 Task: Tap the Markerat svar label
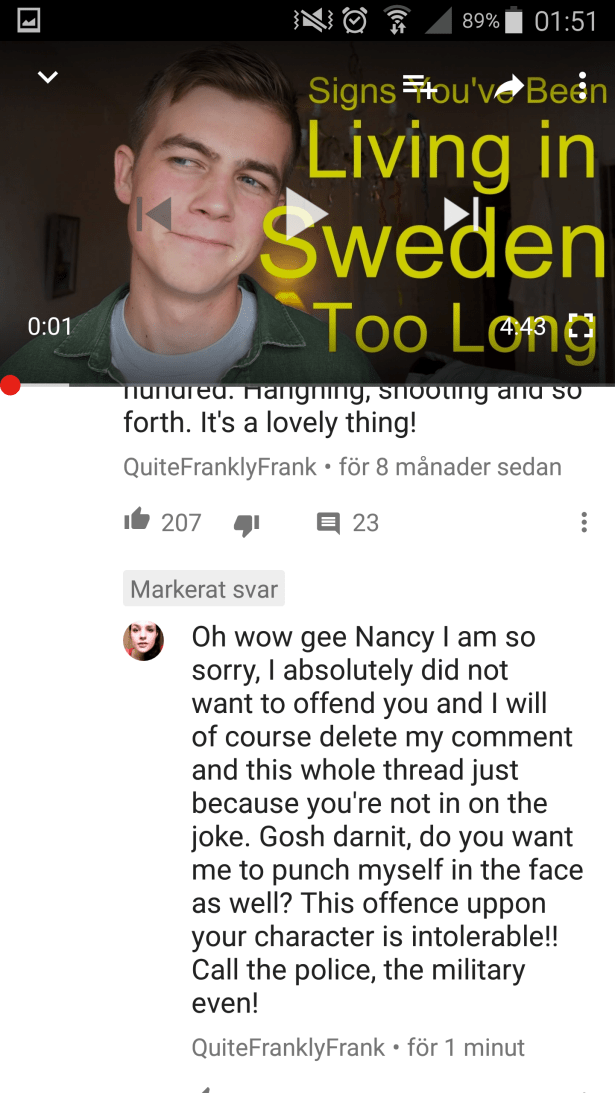204,589
